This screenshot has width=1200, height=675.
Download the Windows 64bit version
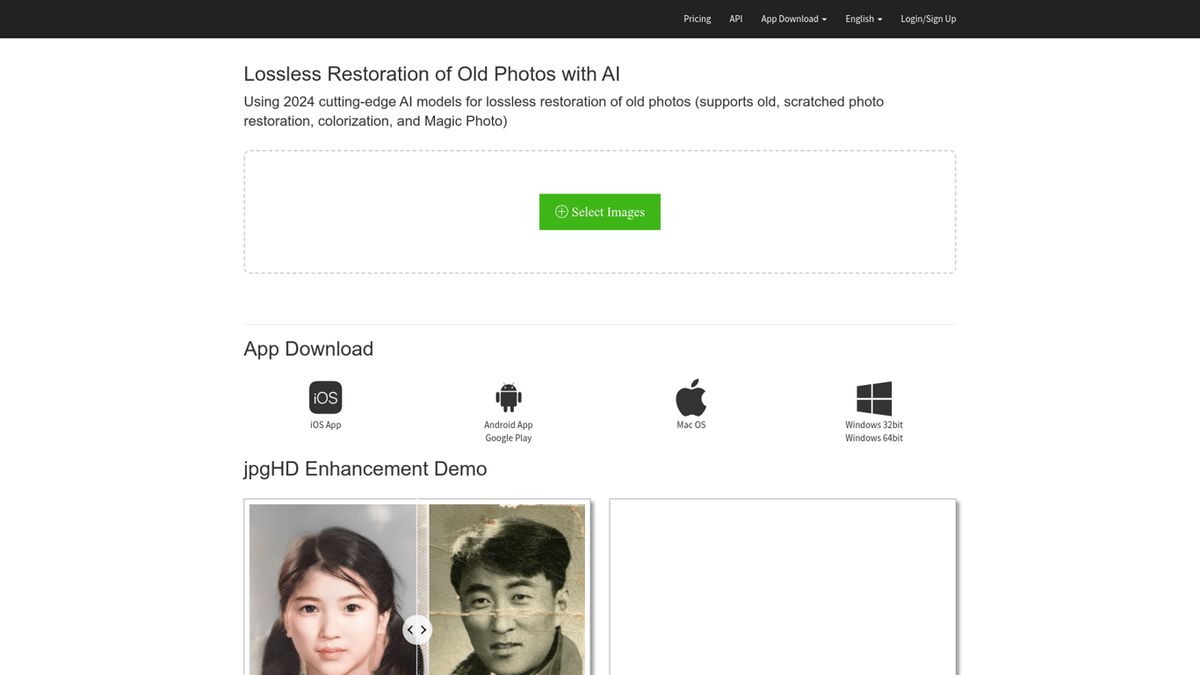[x=874, y=438]
